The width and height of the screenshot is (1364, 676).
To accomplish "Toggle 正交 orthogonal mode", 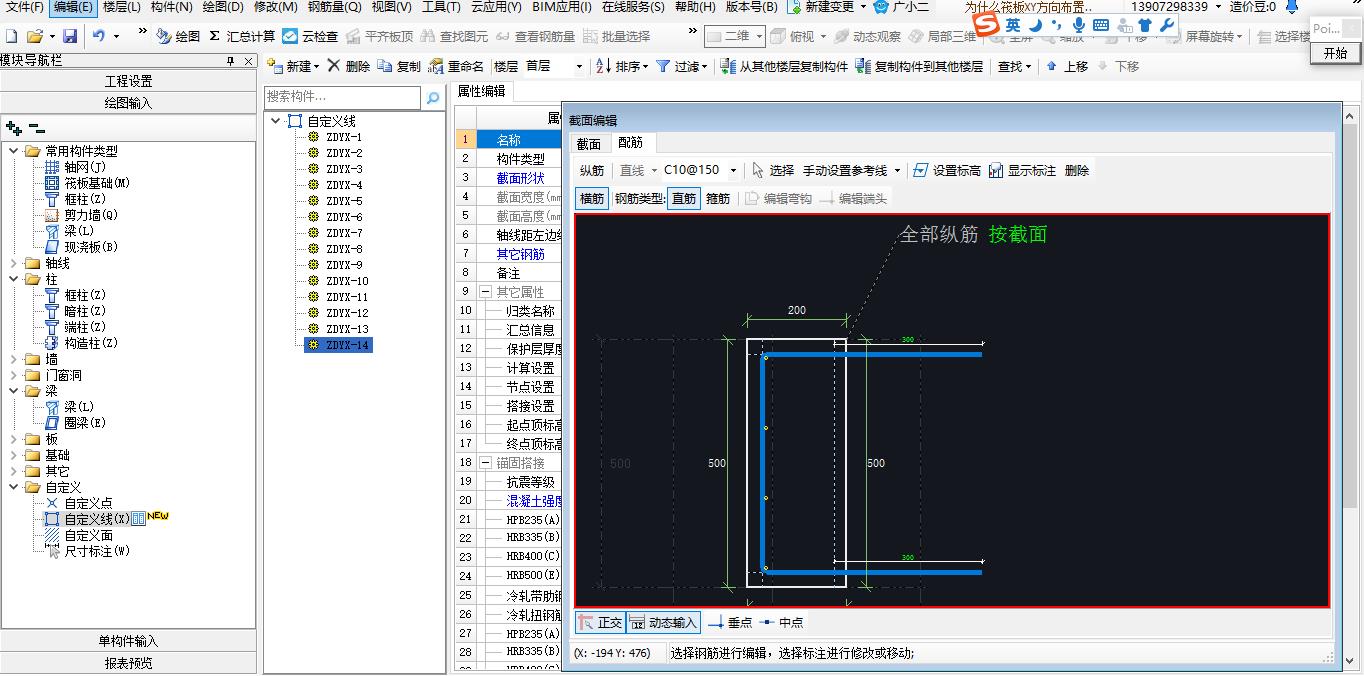I will (600, 622).
